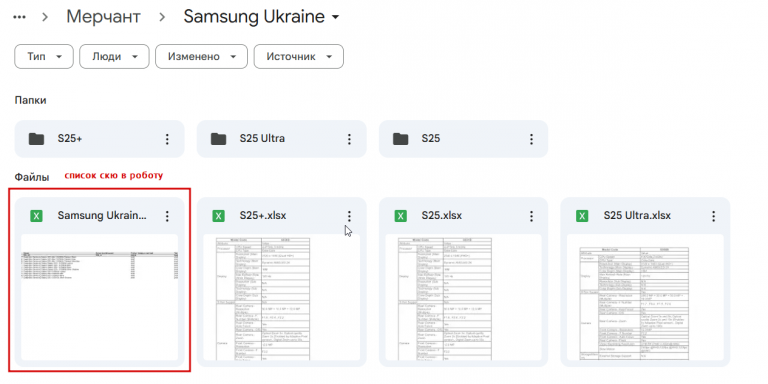Open three-dot menu of S25.xlsx file
This screenshot has height=384, width=768.
click(x=531, y=216)
